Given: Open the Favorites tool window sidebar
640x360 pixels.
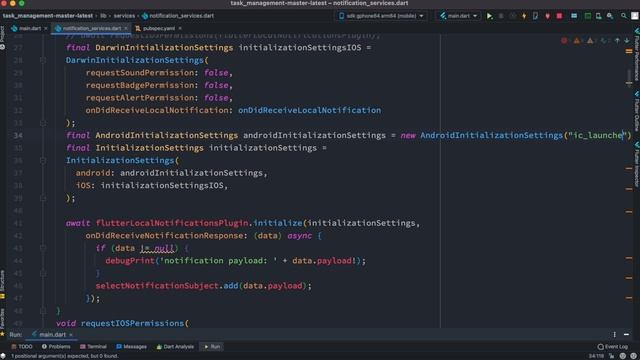Looking at the screenshot, I should click(2, 321).
